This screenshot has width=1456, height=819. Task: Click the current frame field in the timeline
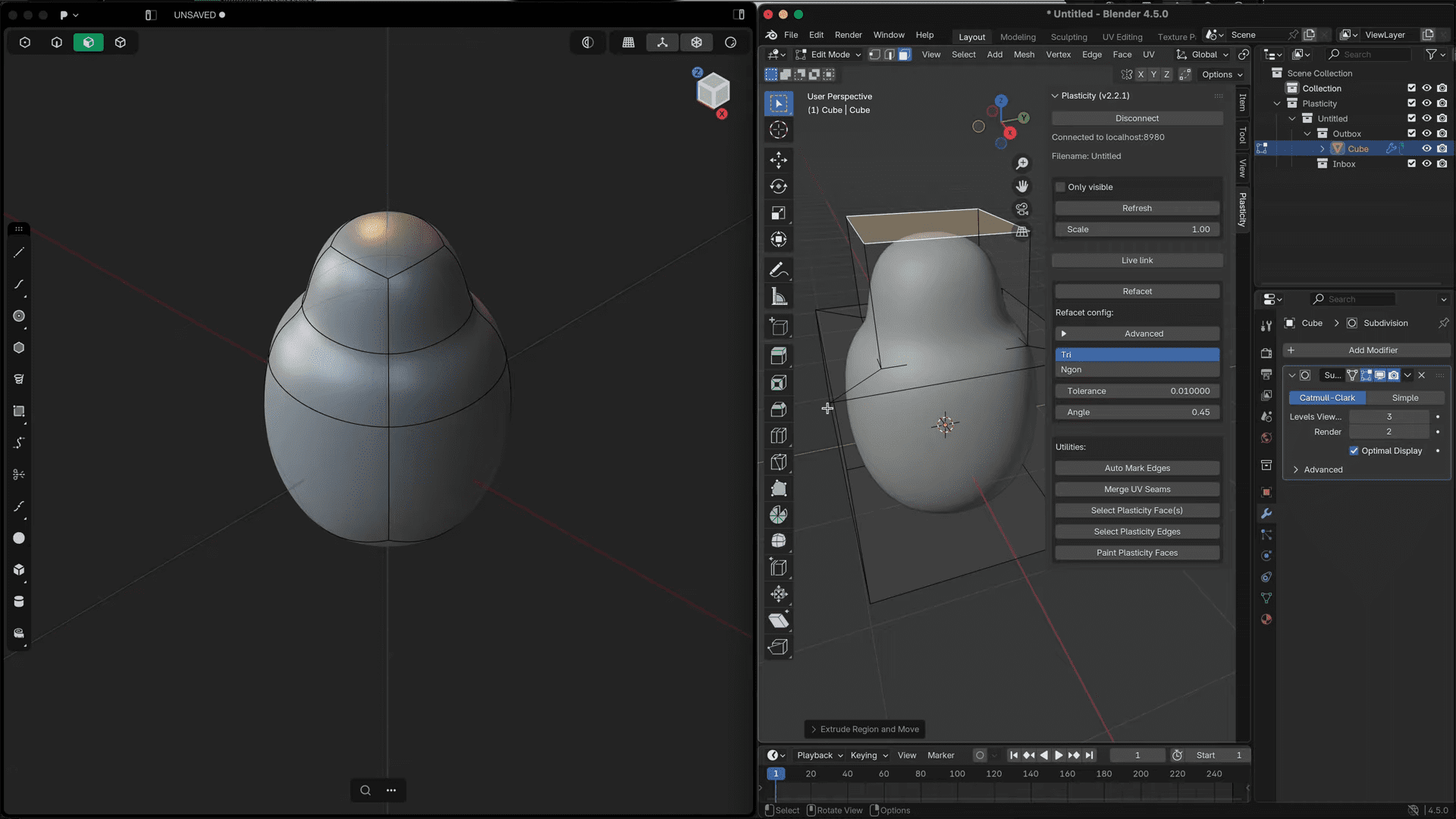click(x=1137, y=755)
